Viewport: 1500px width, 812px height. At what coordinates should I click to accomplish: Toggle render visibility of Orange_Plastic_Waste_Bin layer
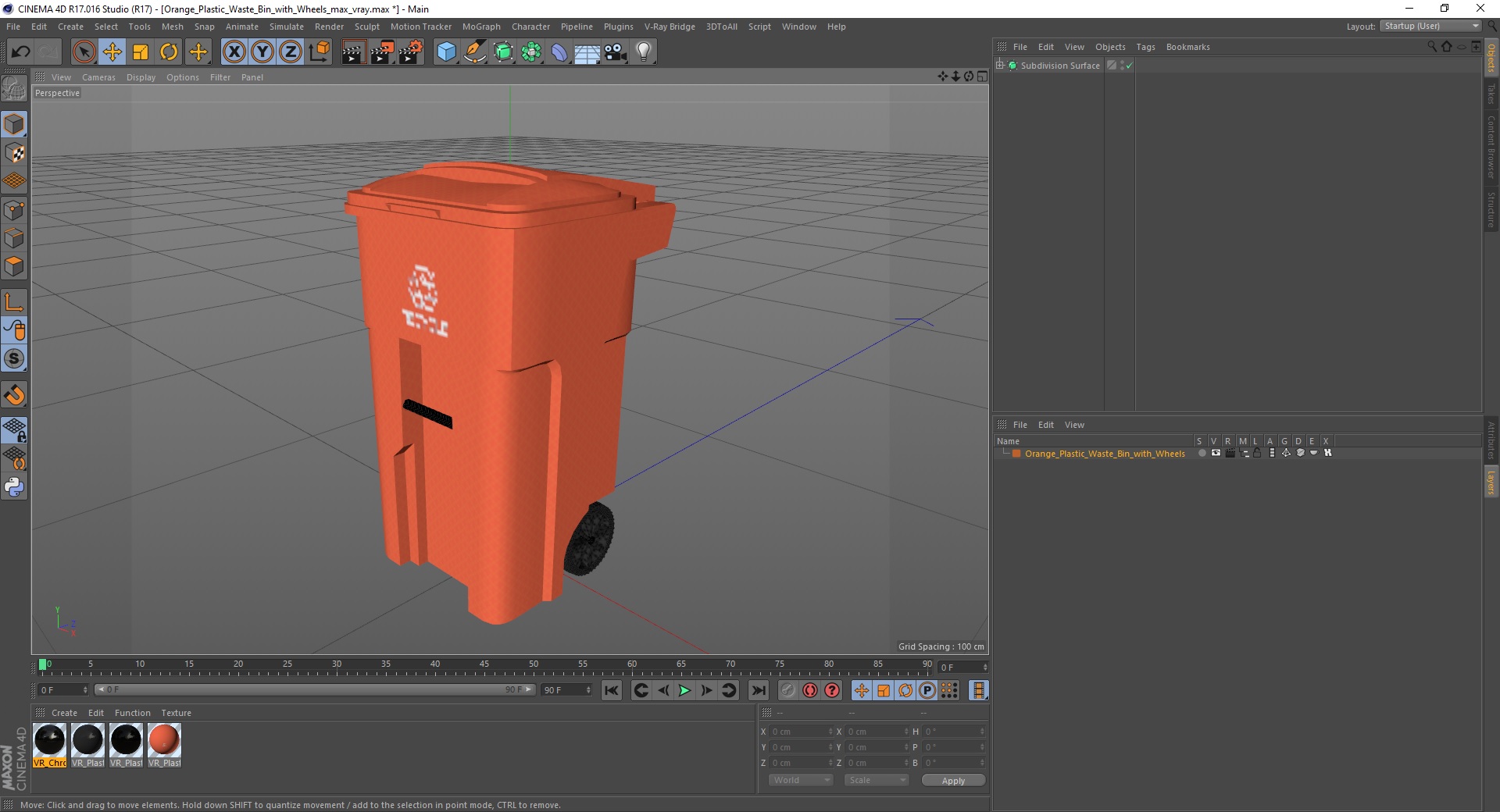(1230, 453)
